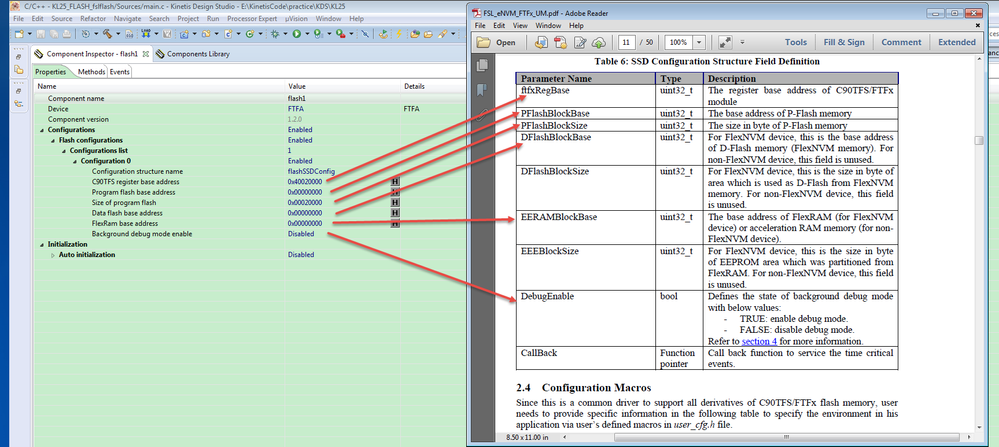Click the Open text button in Adobe Reader

[x=506, y=43]
